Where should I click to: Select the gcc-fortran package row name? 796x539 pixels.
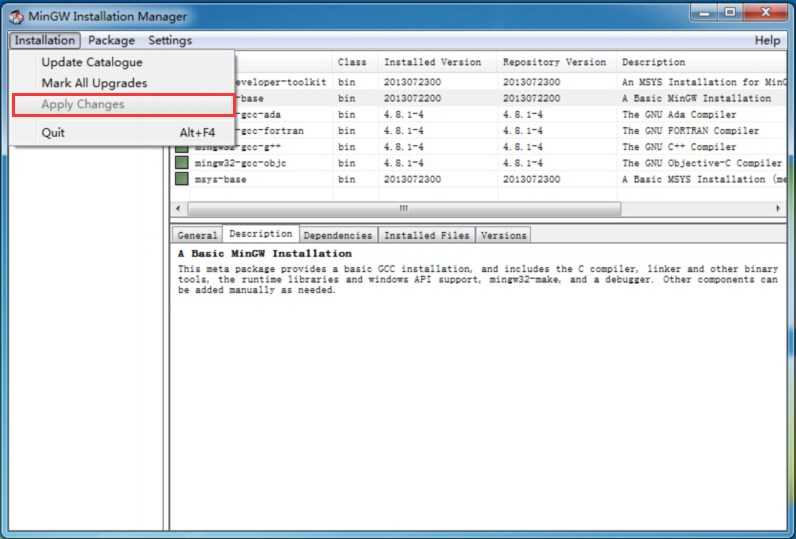[270, 130]
